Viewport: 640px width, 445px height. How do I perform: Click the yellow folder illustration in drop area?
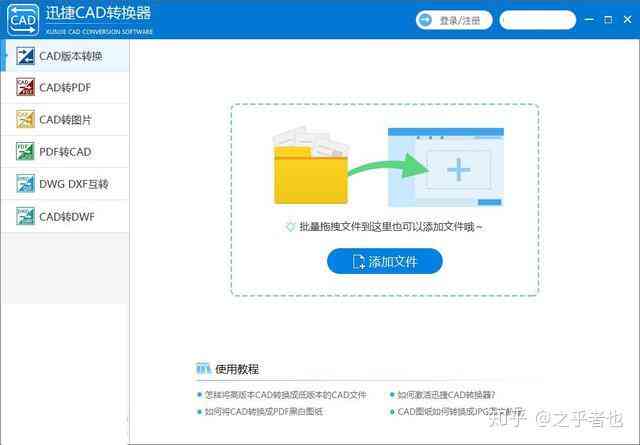311,166
